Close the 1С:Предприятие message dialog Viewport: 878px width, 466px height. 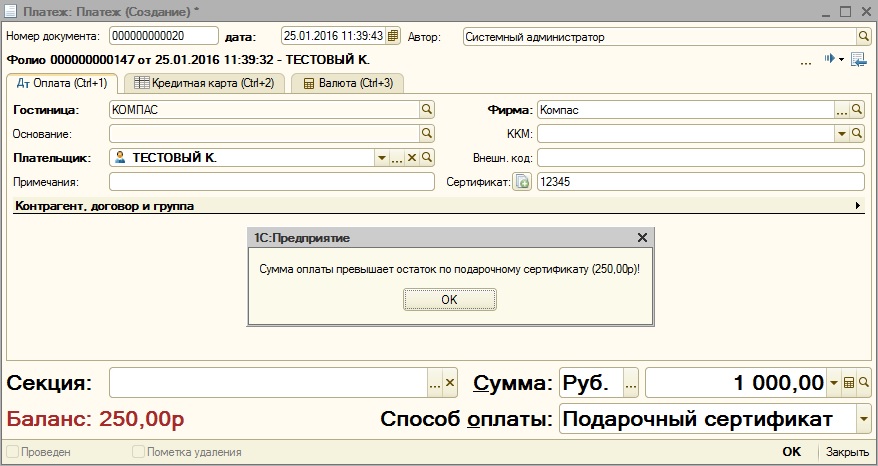(642, 238)
